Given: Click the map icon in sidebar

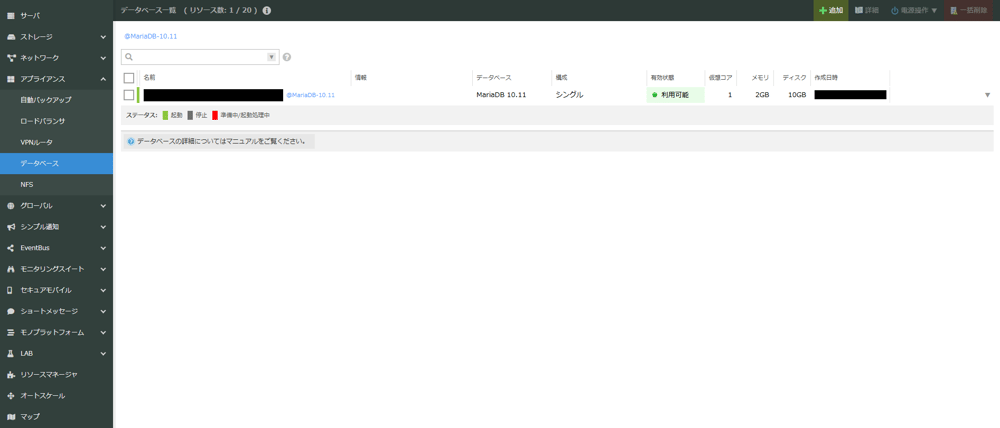Looking at the screenshot, I should [x=11, y=417].
